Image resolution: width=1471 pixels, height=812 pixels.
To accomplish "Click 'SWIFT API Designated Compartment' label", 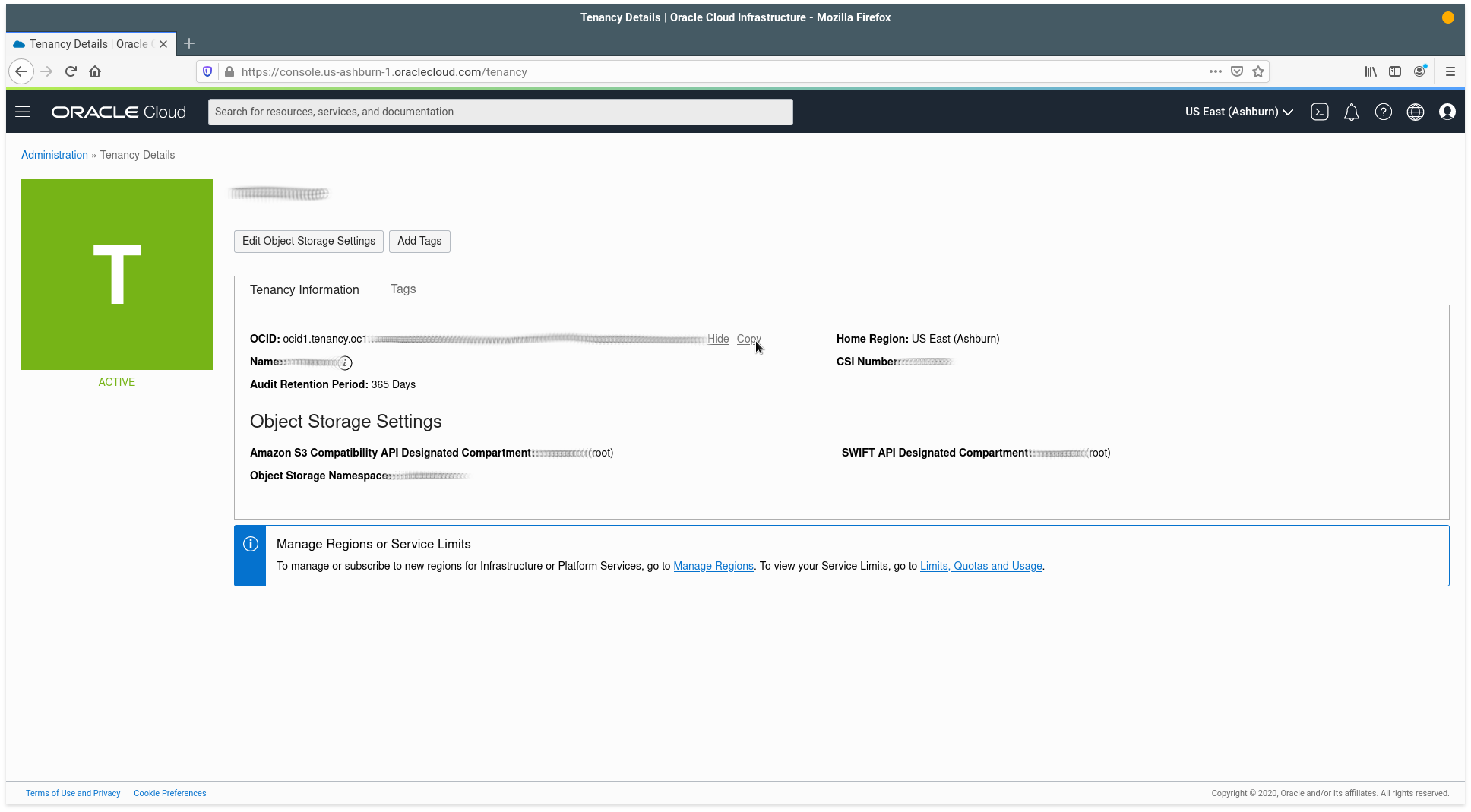I will 935,453.
